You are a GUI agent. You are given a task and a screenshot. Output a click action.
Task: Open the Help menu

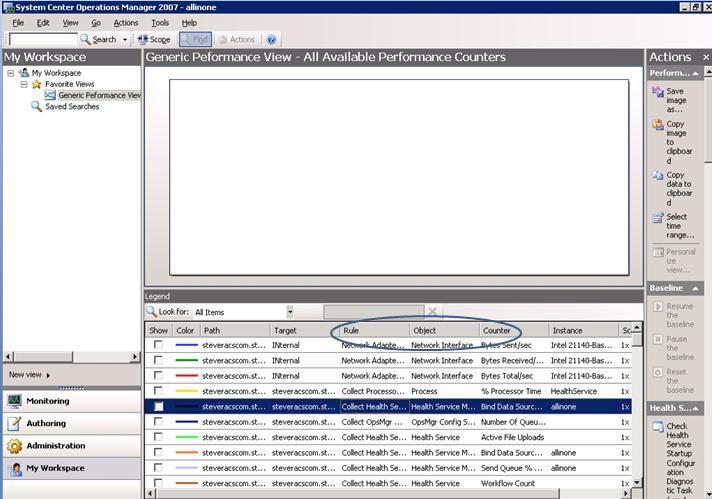pos(189,23)
